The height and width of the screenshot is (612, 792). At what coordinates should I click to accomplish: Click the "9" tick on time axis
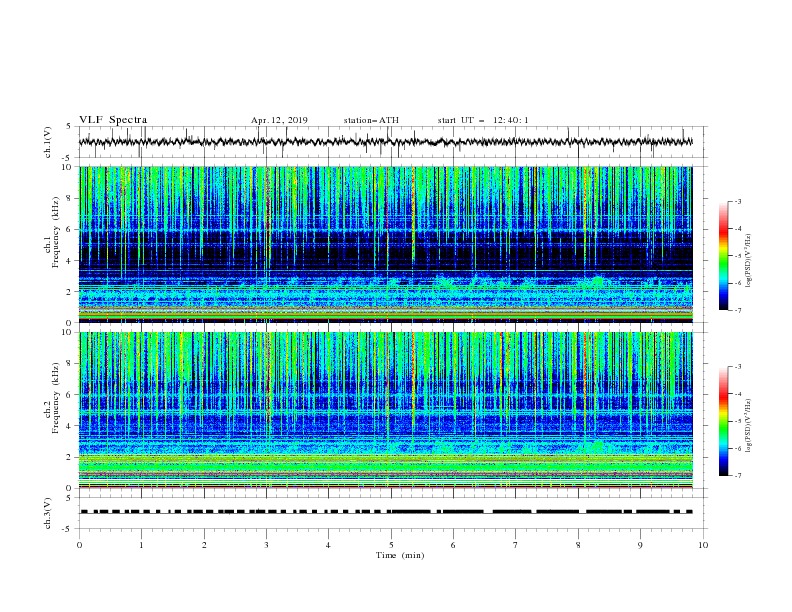pyautogui.click(x=640, y=545)
